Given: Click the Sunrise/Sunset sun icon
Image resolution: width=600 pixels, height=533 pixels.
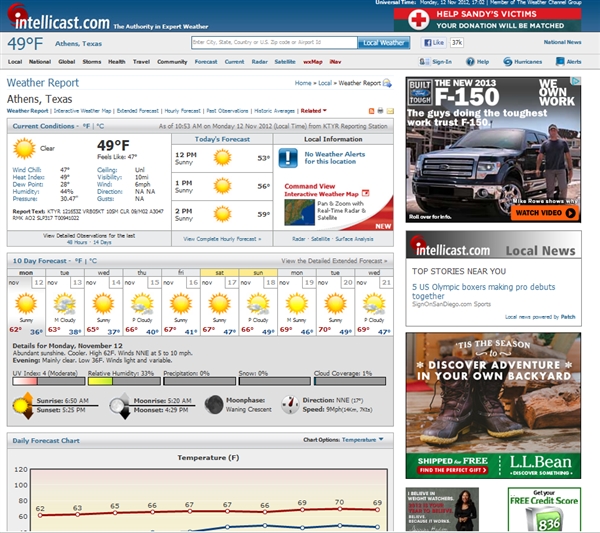Looking at the screenshot, I should pyautogui.click(x=23, y=406).
